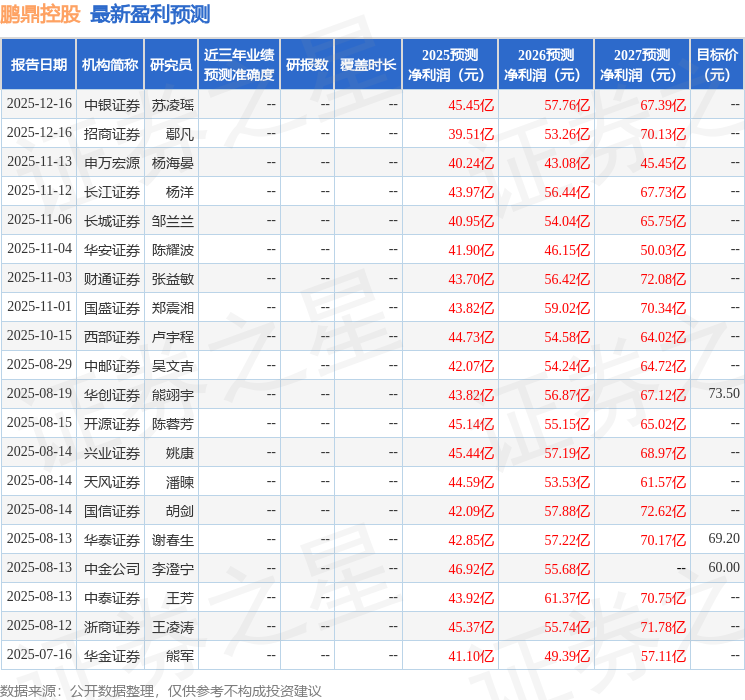Viewport: 745px width, 700px height.
Task: Click the 2027 forecast value 72.62亿
Action: [x=663, y=511]
